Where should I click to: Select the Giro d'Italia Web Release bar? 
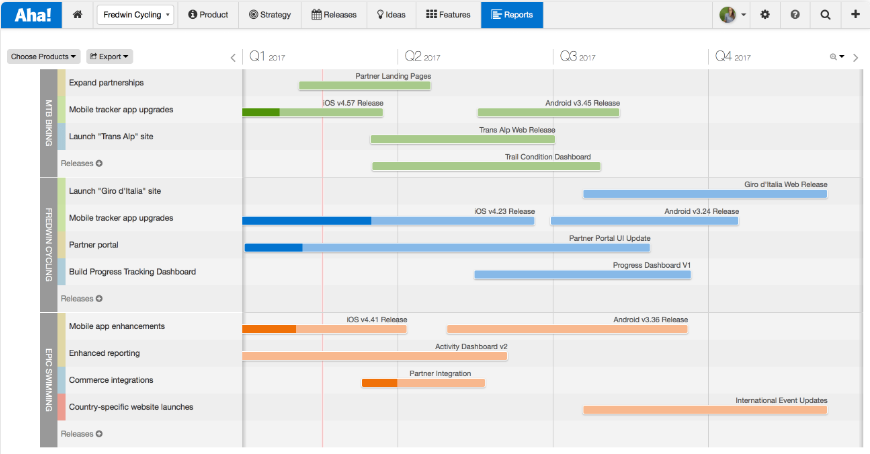tap(705, 193)
